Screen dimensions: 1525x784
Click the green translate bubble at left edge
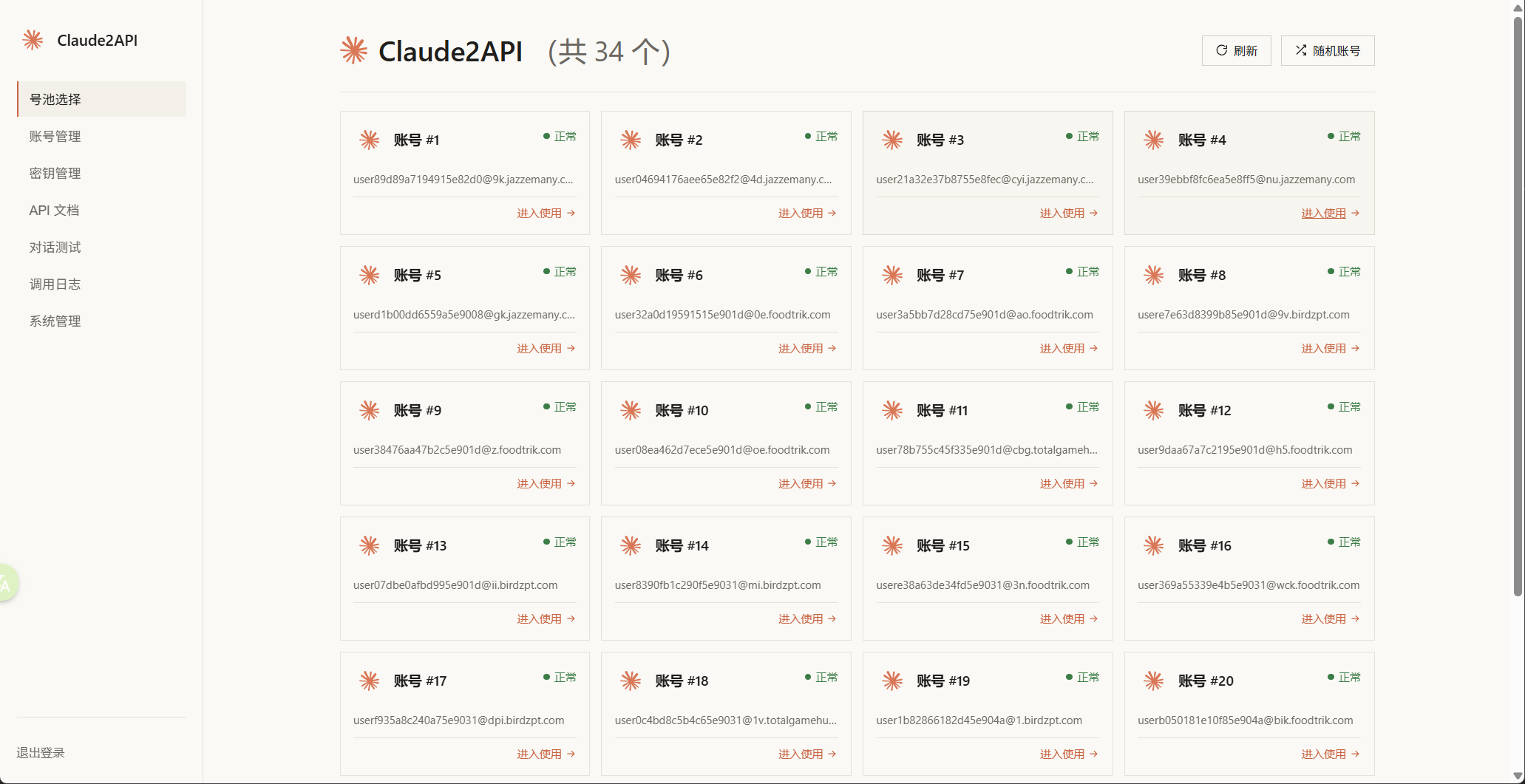click(7, 584)
